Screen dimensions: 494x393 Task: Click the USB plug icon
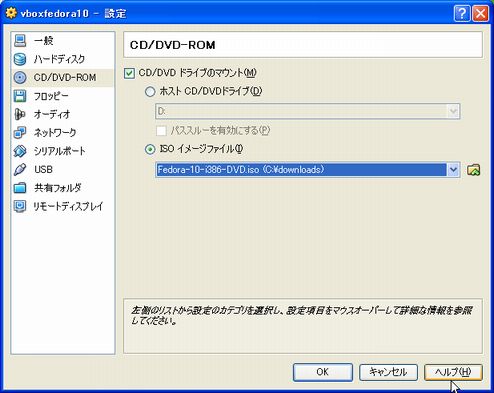[20, 170]
